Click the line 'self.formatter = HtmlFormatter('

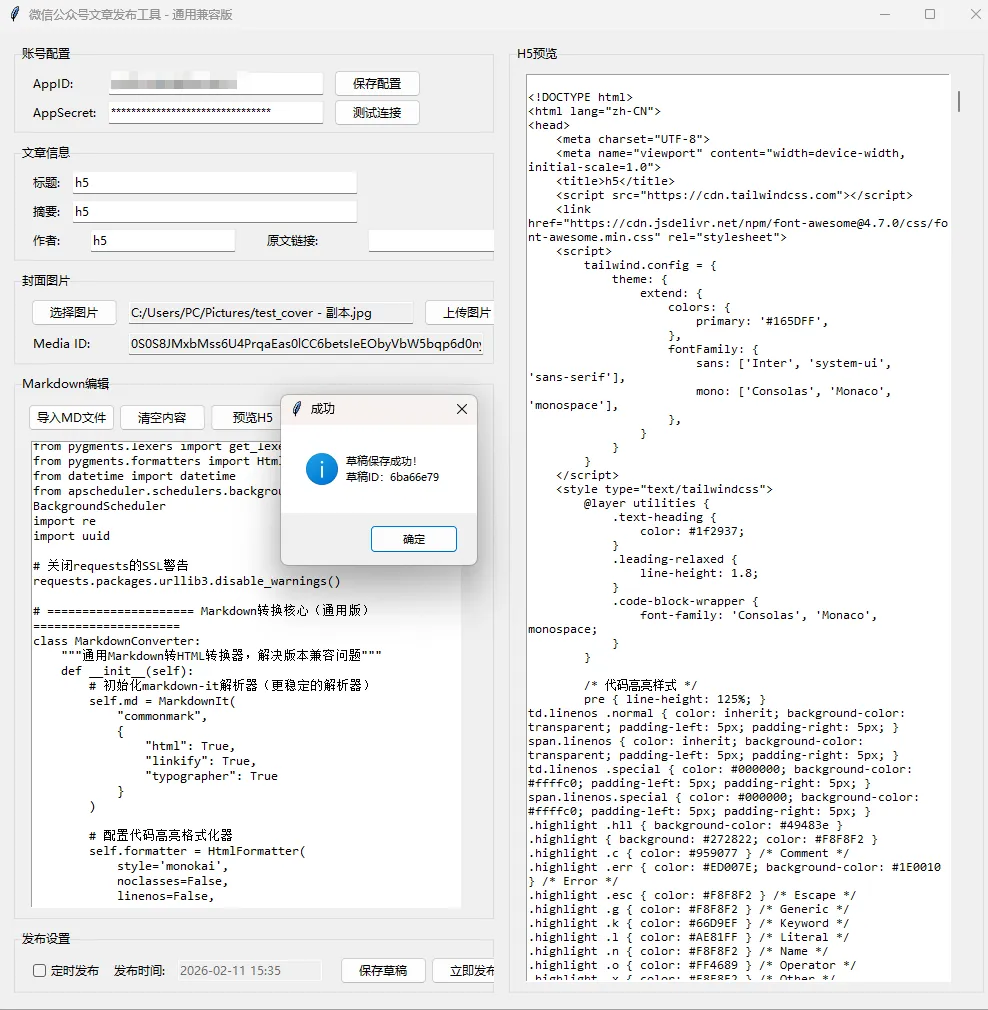(197, 851)
